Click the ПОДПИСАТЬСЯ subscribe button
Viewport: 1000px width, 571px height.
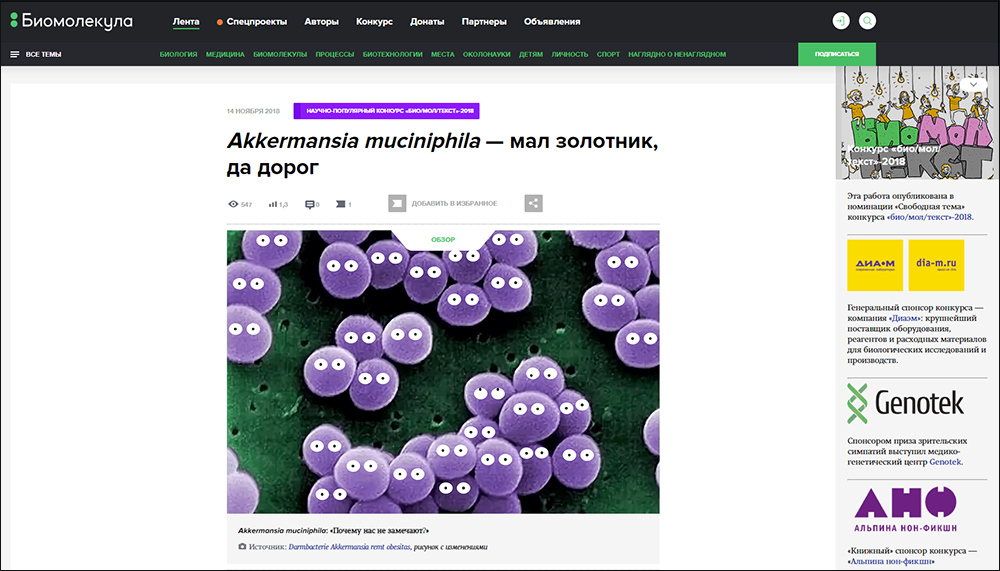tap(837, 54)
